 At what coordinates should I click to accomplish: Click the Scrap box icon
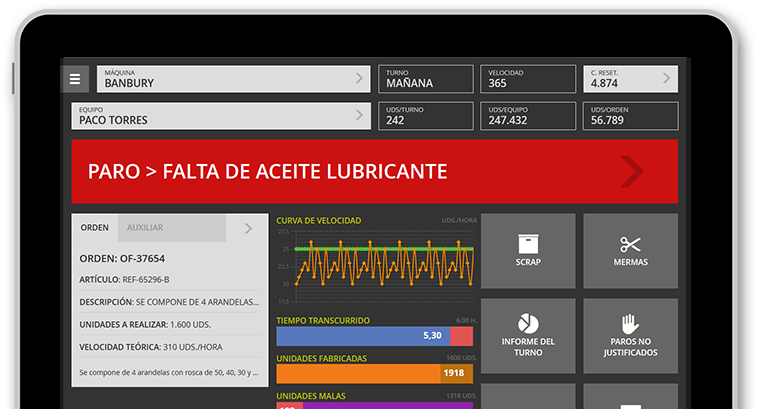click(528, 245)
